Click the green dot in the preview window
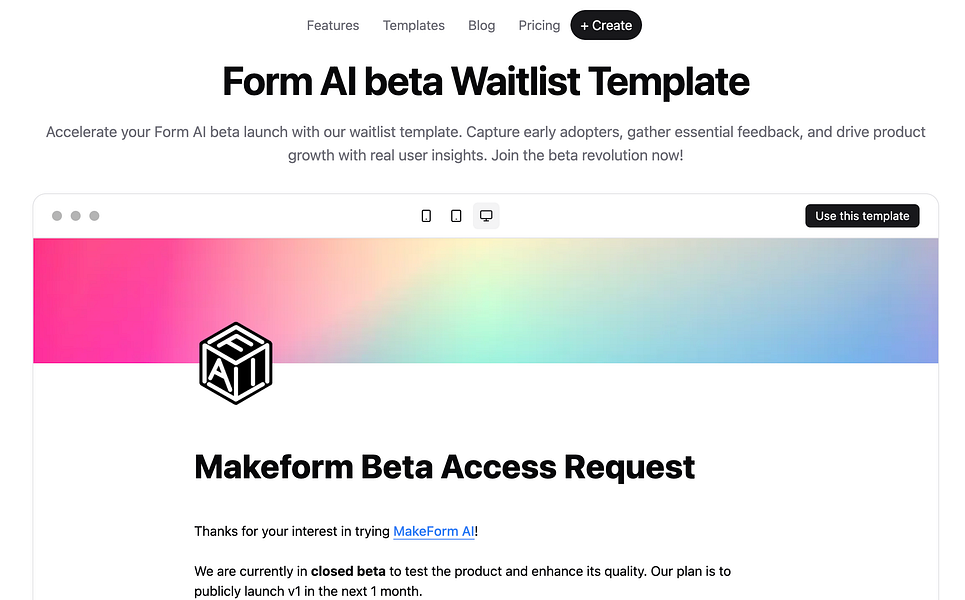Viewport: 965px width, 600px height. click(x=94, y=215)
